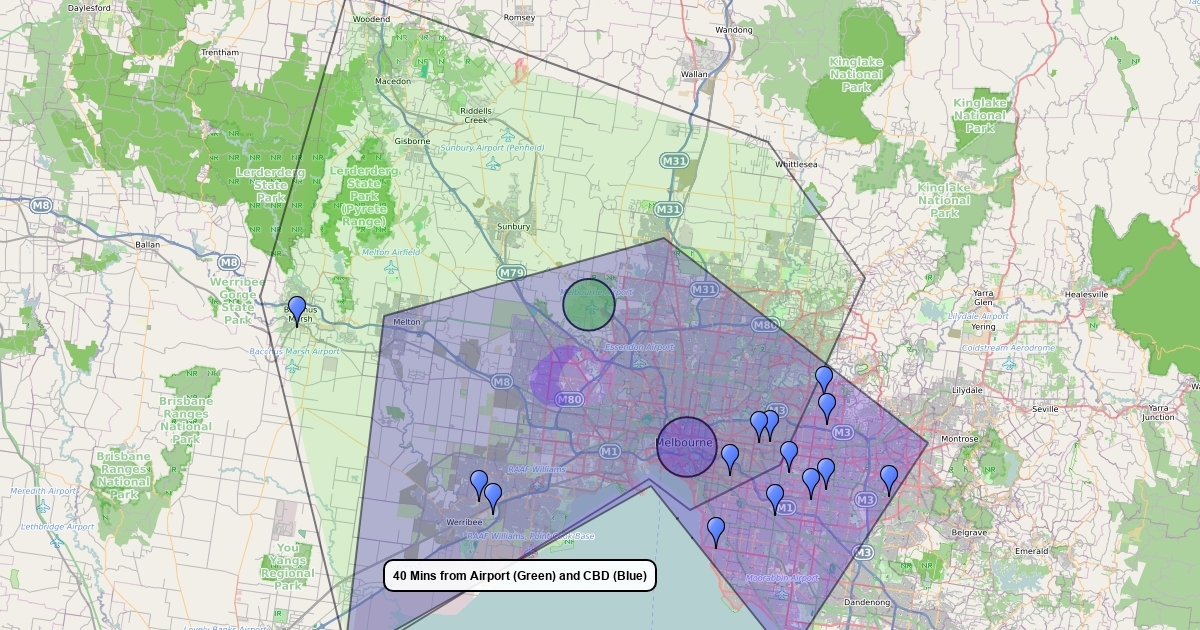Select the northernmost marker in the eastern suburbs
This screenshot has height=630, width=1200.
pyautogui.click(x=823, y=379)
